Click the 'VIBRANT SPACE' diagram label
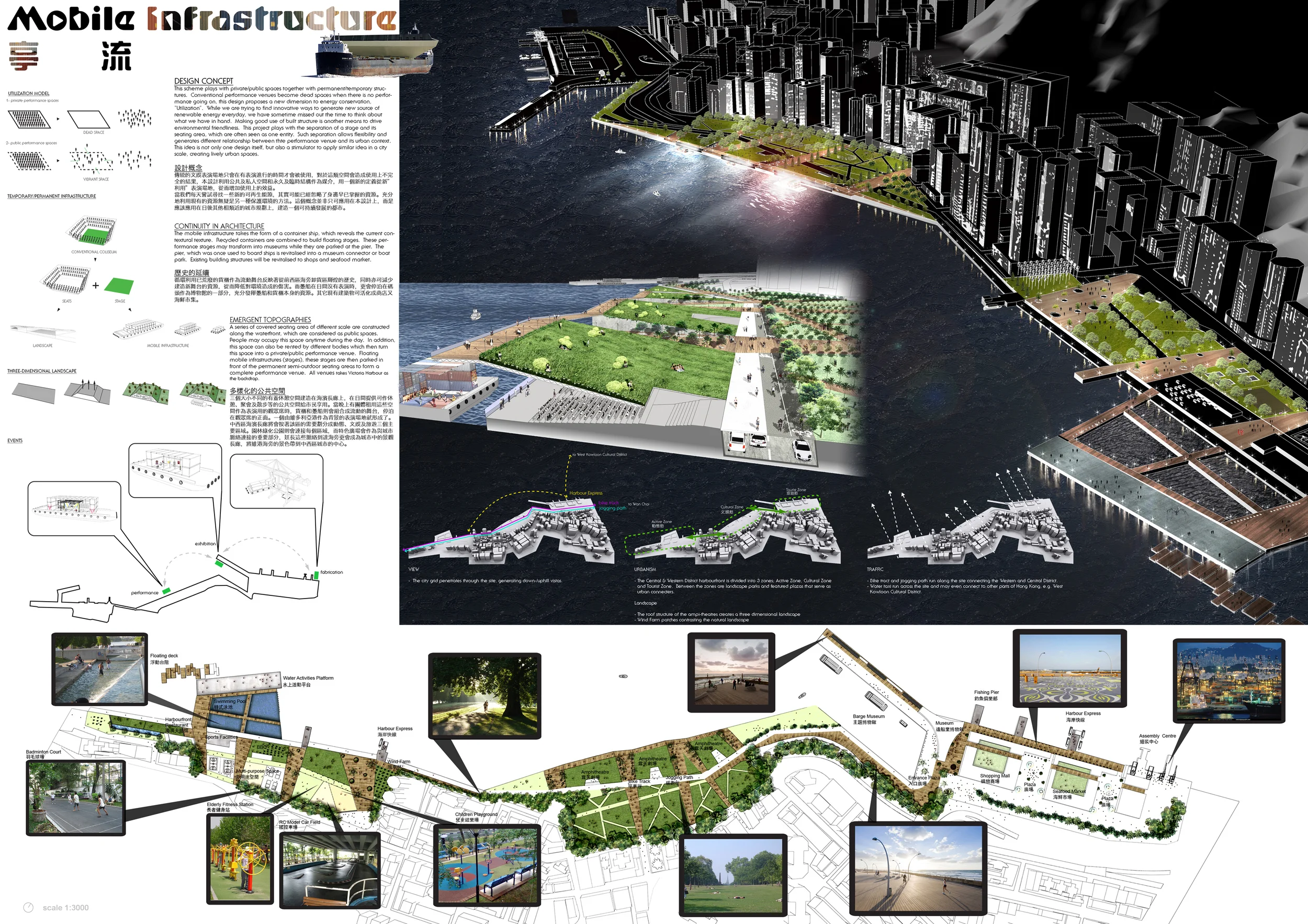1308x924 pixels. coord(96,179)
